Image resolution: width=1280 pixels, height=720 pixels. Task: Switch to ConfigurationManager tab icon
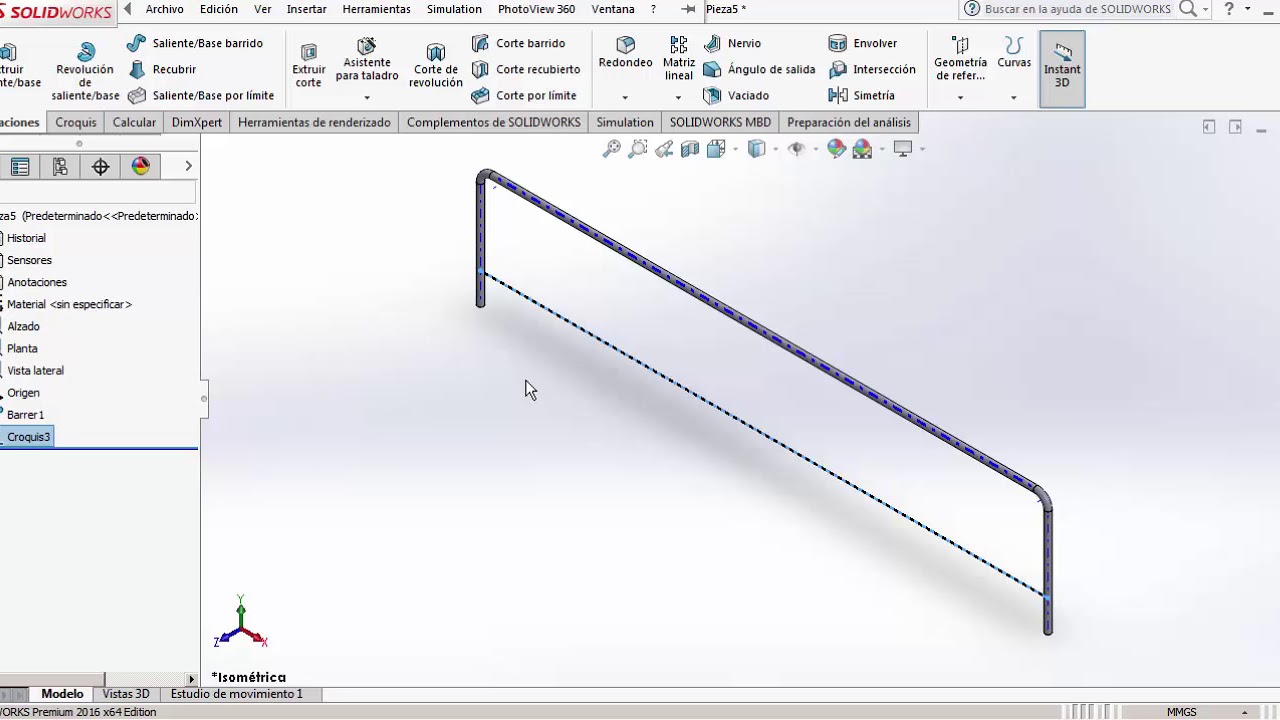click(60, 167)
